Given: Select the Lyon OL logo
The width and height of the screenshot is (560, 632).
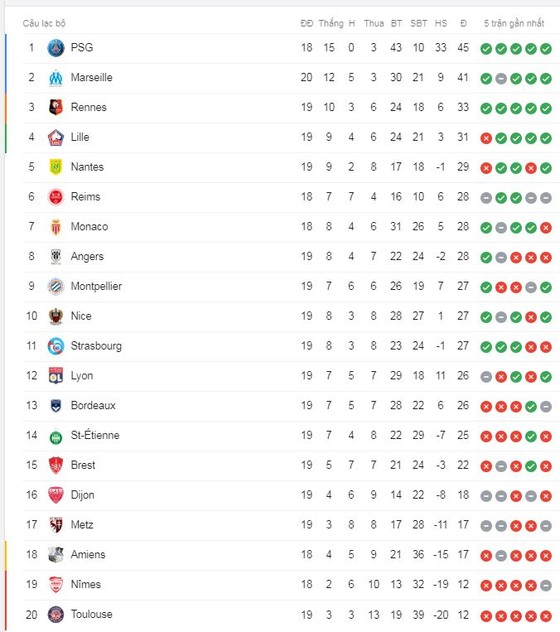Looking at the screenshot, I should click(56, 376).
